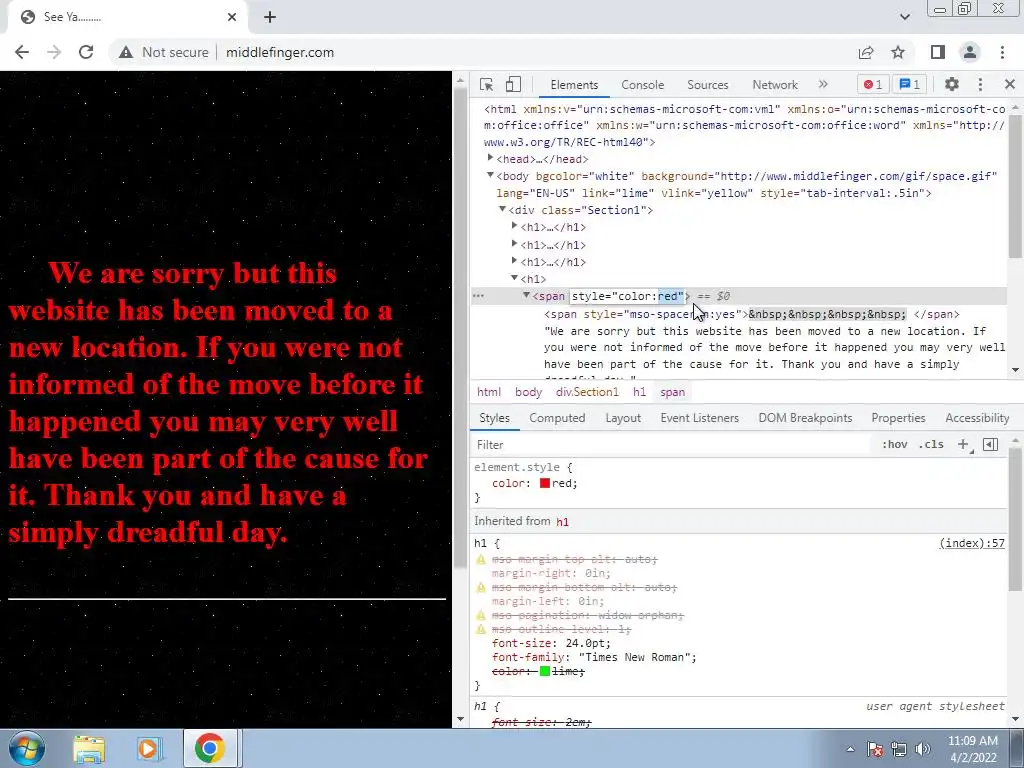Open Chrome three-dot menu
This screenshot has height=768, width=1024.
pyautogui.click(x=1002, y=52)
